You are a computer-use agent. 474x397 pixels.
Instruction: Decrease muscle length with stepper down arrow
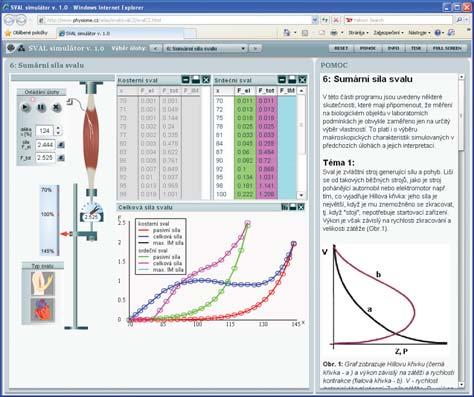58,133
